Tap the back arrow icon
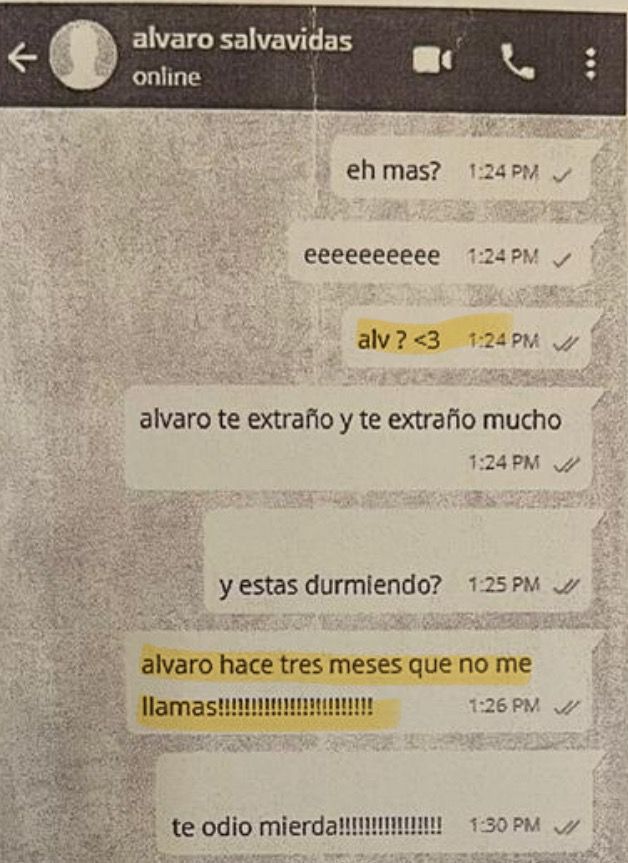 pyautogui.click(x=22, y=58)
